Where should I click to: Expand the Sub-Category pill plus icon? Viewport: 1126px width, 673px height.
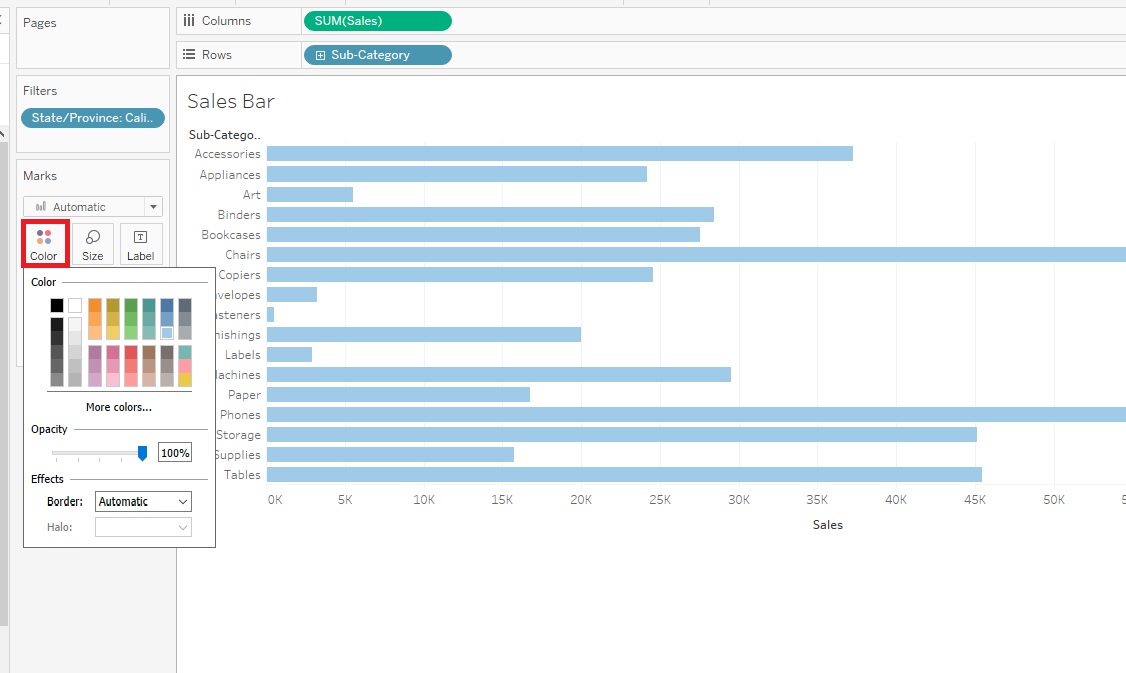(x=320, y=55)
